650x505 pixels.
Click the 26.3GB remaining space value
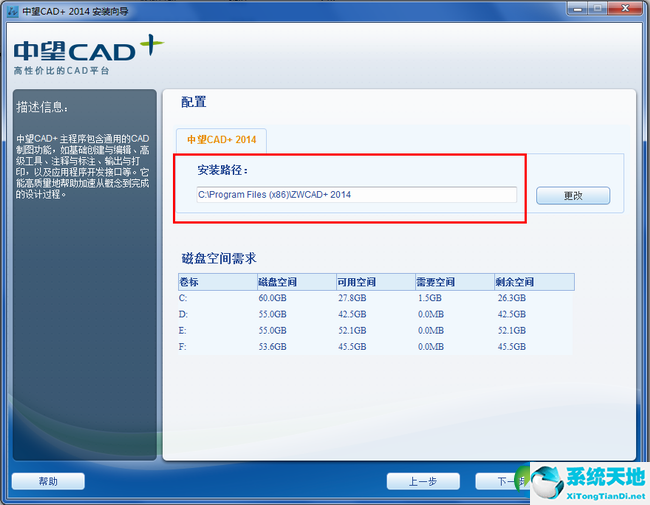point(512,298)
